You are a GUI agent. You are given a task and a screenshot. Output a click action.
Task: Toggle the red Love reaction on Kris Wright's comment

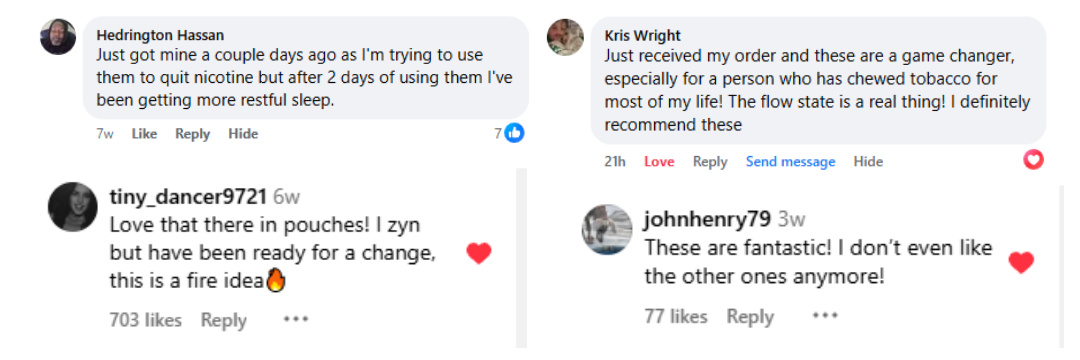(x=659, y=162)
